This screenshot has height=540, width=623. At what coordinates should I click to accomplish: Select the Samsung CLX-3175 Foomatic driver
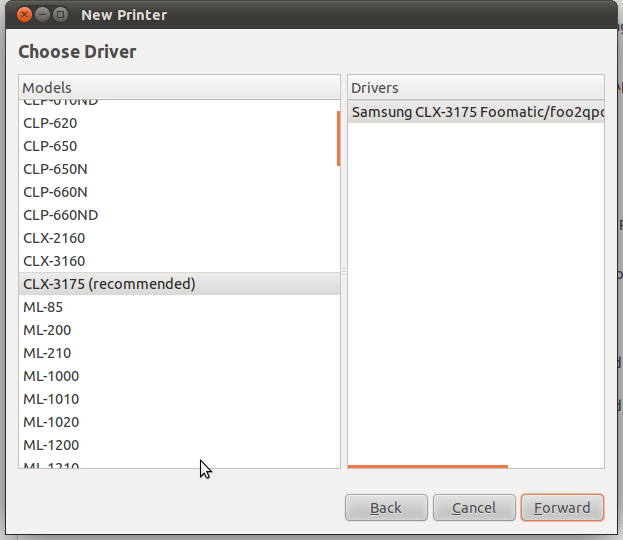476,112
